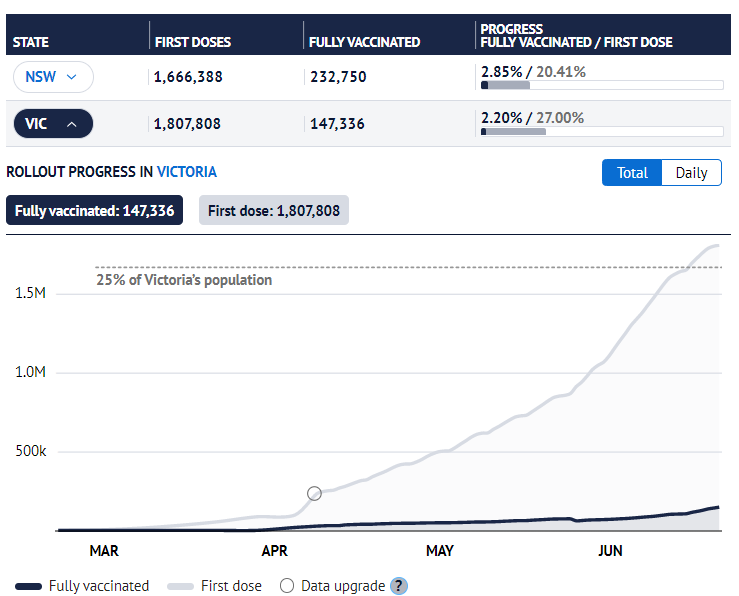
Task: Click the APR axis label
Action: click(275, 550)
